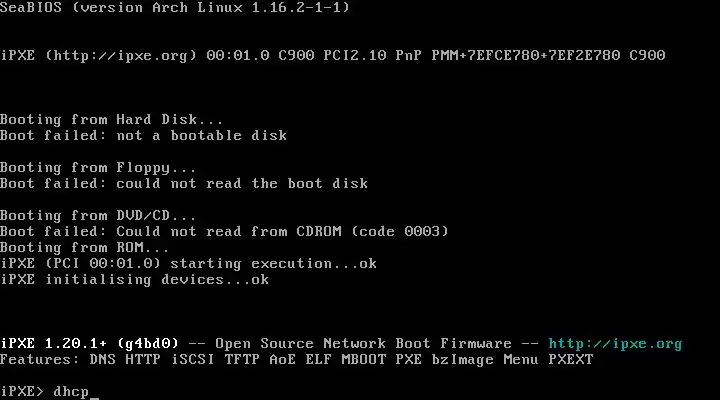Viewport: 720px width, 400px height.
Task: Click 'Open Source Network Boot Firmware' text
Action: pyautogui.click(x=363, y=343)
